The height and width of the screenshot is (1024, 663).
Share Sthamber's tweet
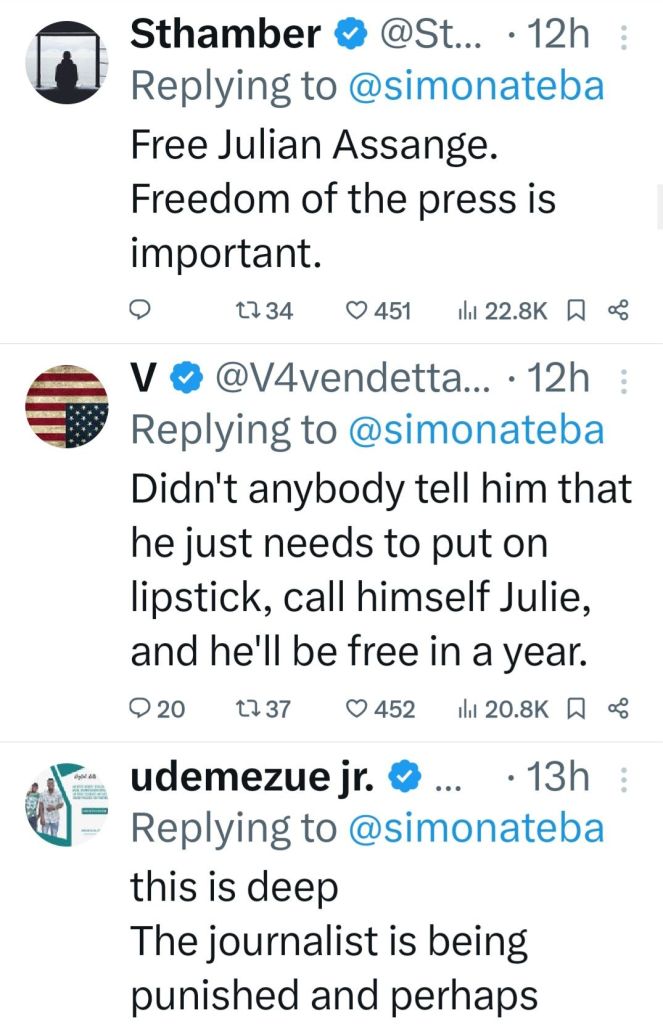[617, 311]
